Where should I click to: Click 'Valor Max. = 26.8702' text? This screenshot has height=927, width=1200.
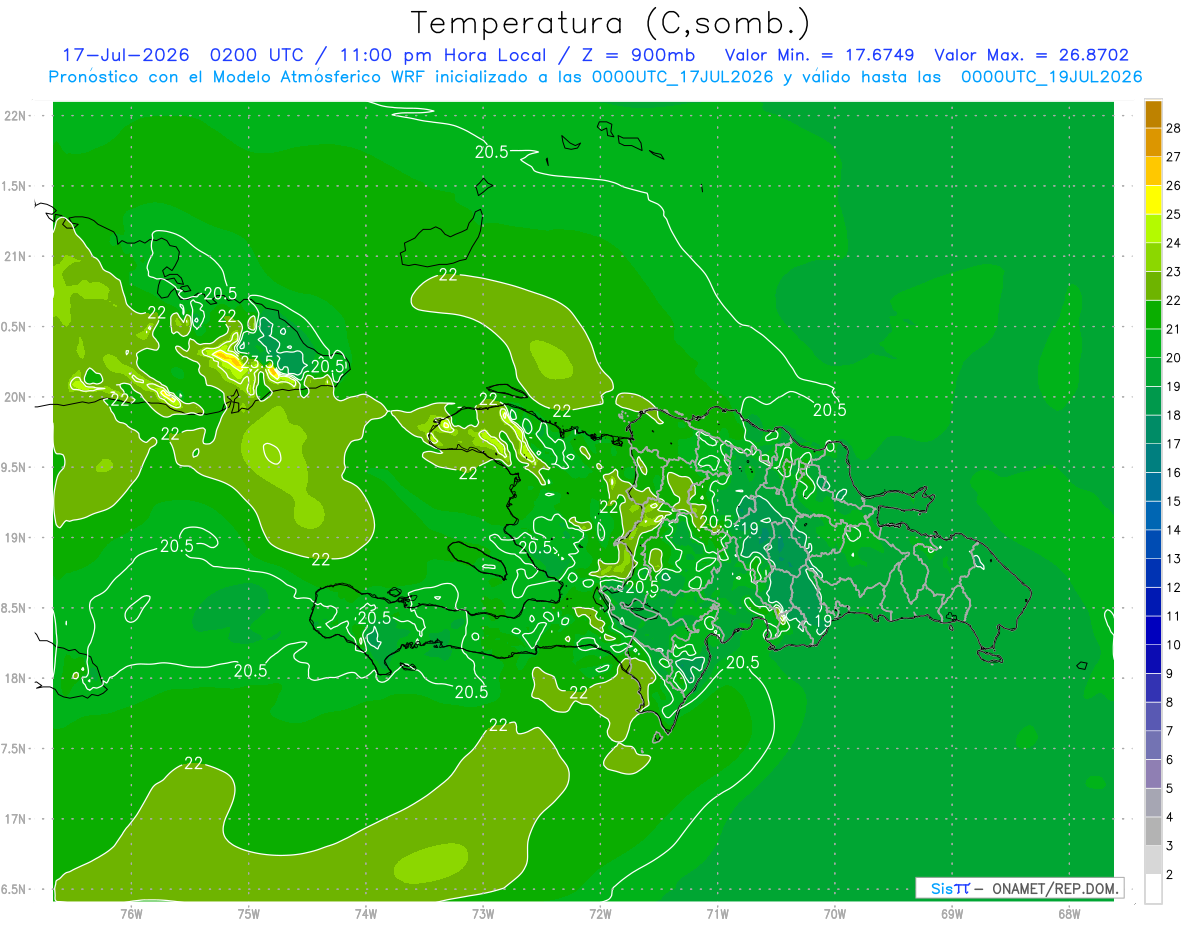[x=1031, y=55]
